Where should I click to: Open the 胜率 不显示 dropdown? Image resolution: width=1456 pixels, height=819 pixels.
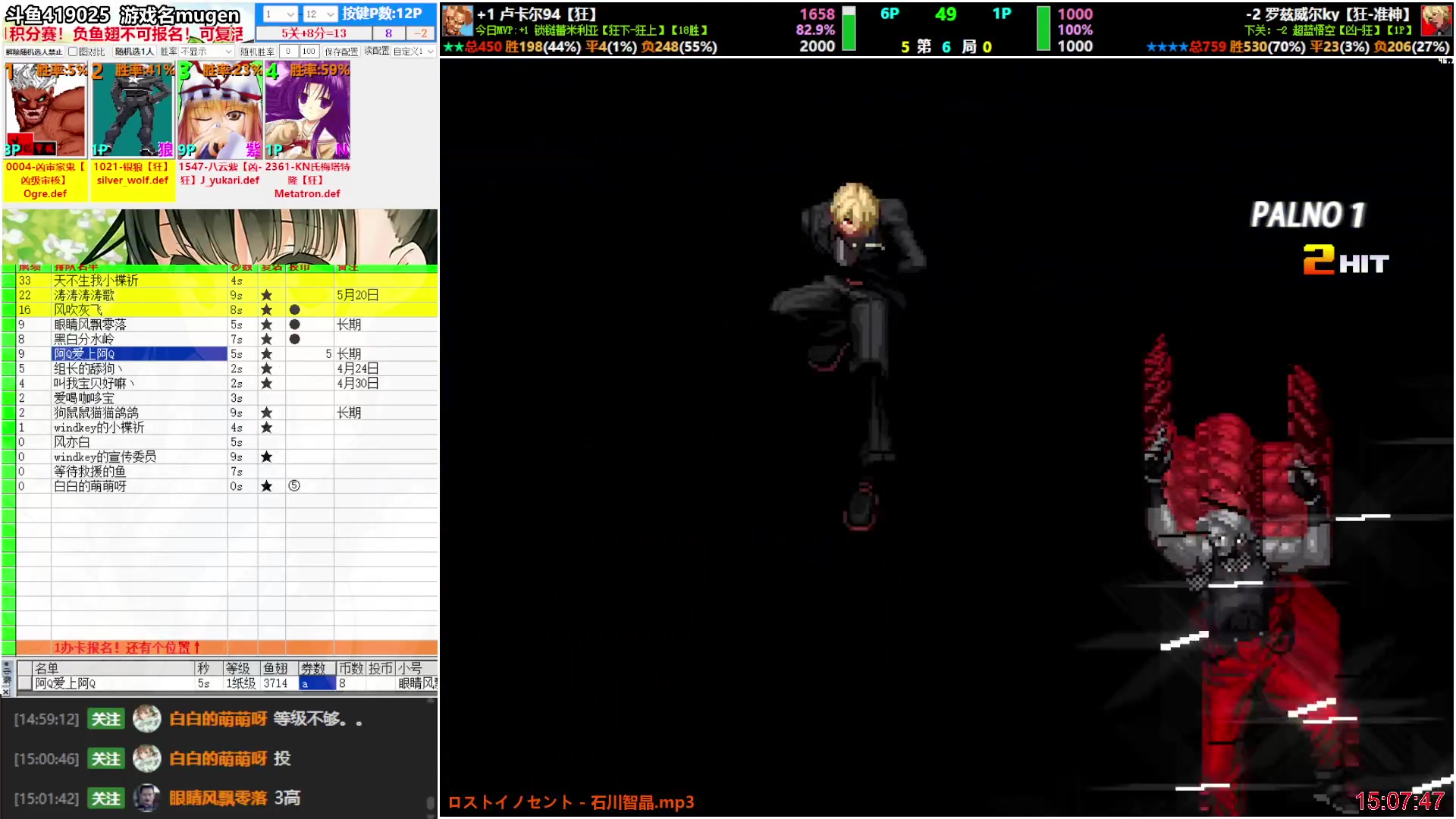click(206, 52)
